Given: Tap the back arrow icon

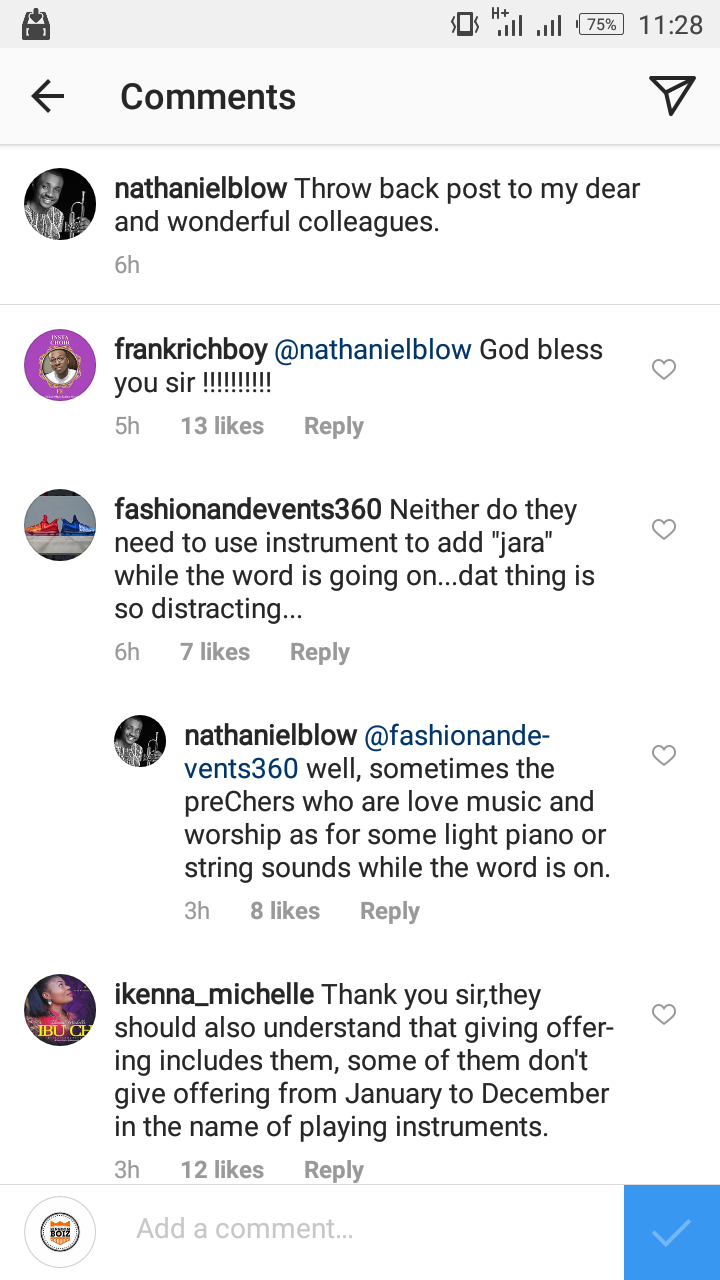Looking at the screenshot, I should point(47,96).
